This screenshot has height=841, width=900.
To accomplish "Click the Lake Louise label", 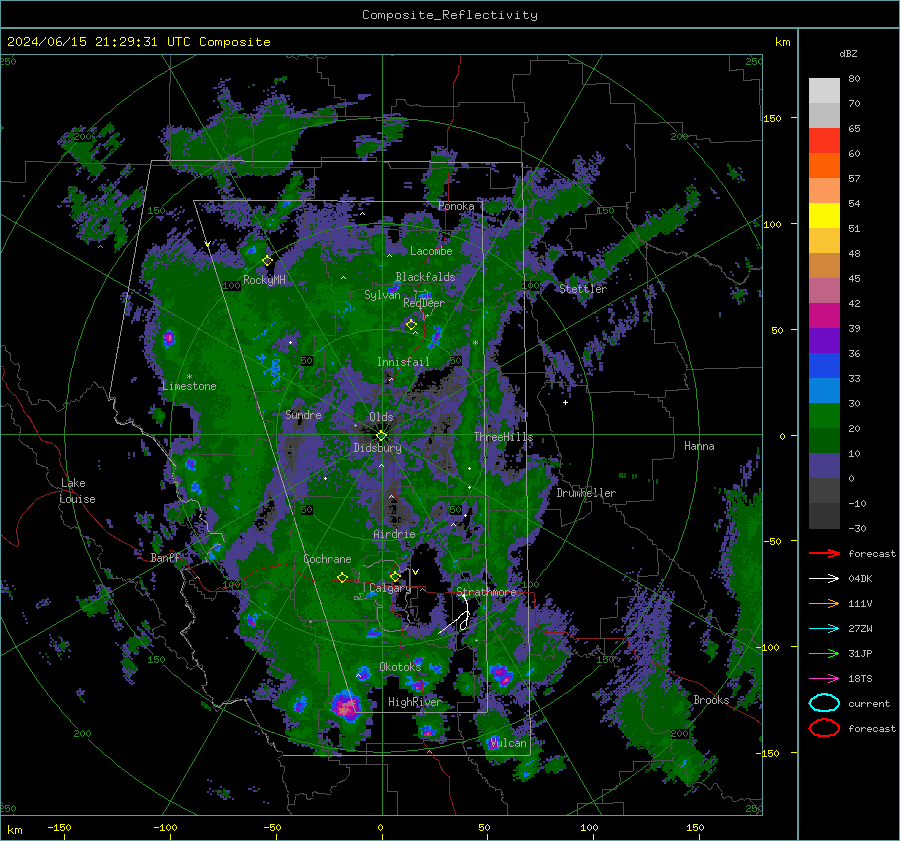I will coord(77,491).
